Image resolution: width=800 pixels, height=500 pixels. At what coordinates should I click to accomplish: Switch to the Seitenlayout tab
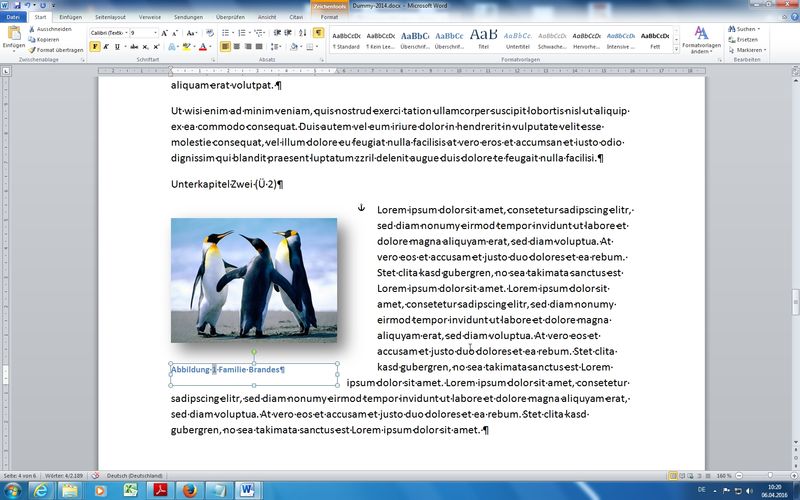[x=110, y=17]
